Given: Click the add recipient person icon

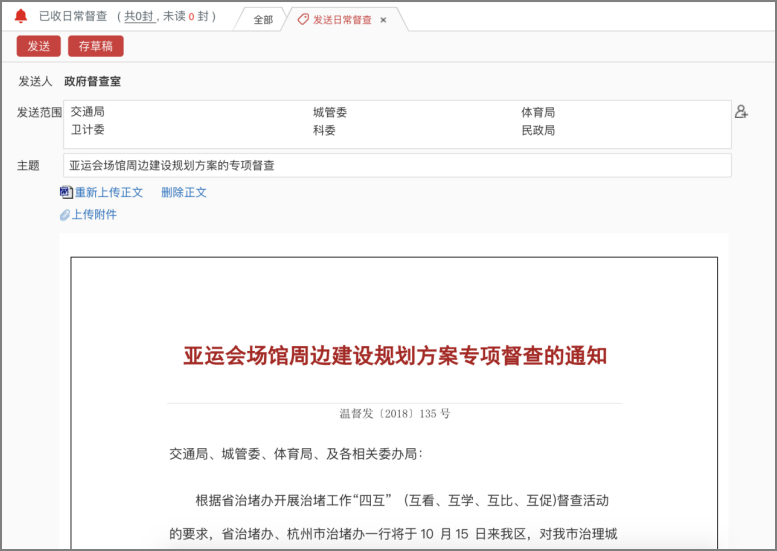Looking at the screenshot, I should coord(741,112).
